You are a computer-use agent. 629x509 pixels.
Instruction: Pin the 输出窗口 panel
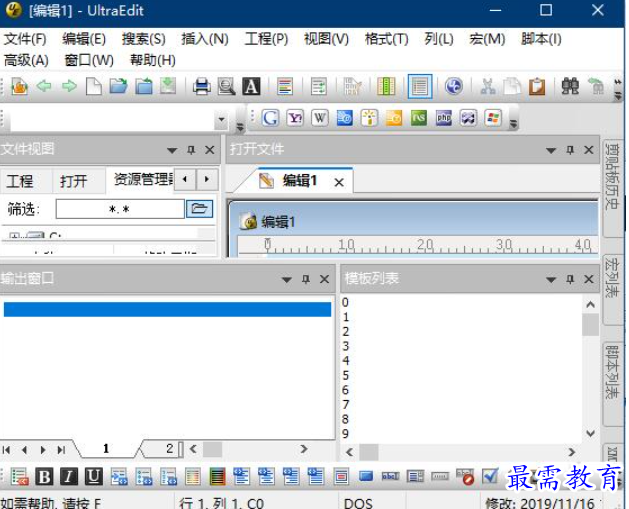tap(306, 279)
